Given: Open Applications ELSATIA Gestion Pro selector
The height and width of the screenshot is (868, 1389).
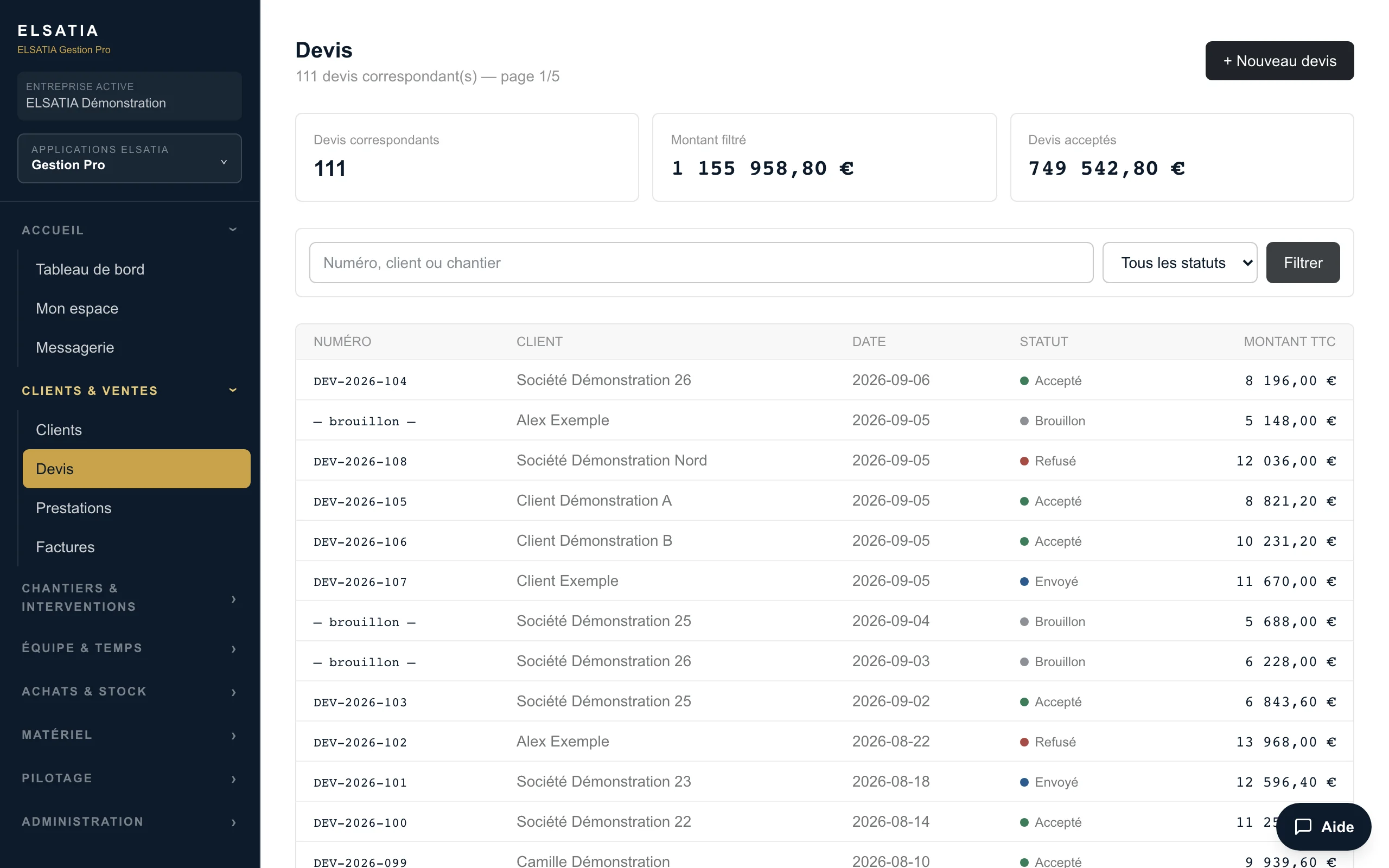Looking at the screenshot, I should (x=130, y=158).
